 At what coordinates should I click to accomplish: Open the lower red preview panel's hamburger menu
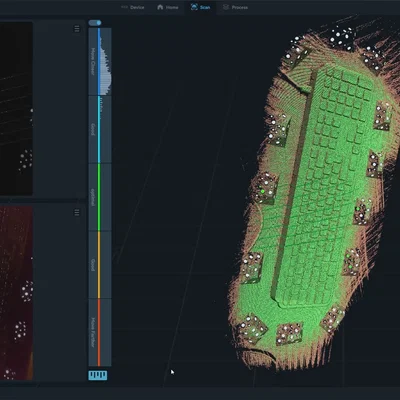pos(77,212)
